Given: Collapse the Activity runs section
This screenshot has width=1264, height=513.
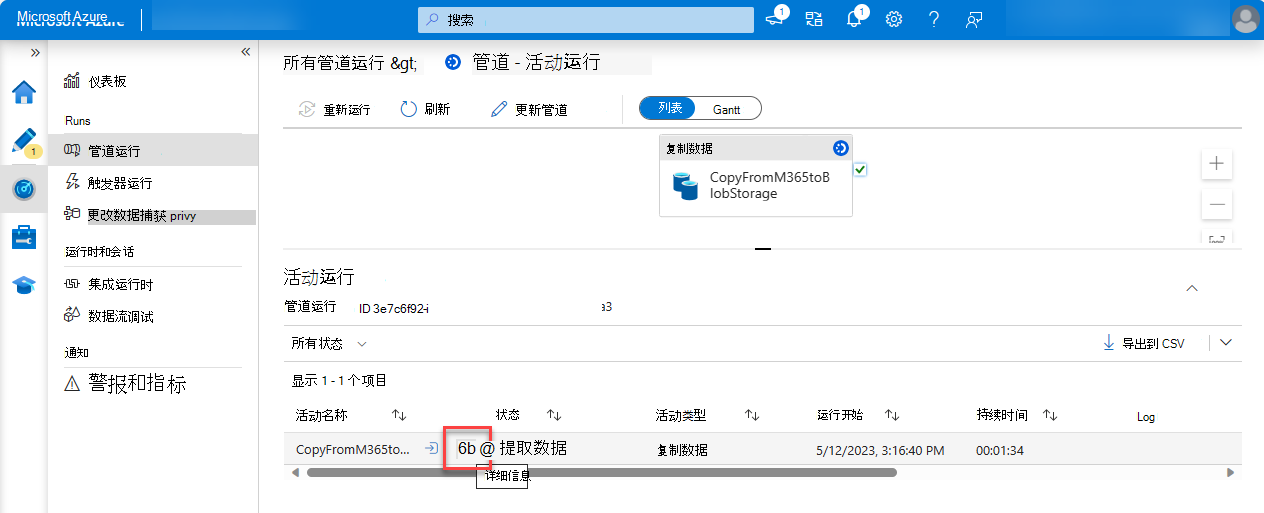Looking at the screenshot, I should (1191, 288).
